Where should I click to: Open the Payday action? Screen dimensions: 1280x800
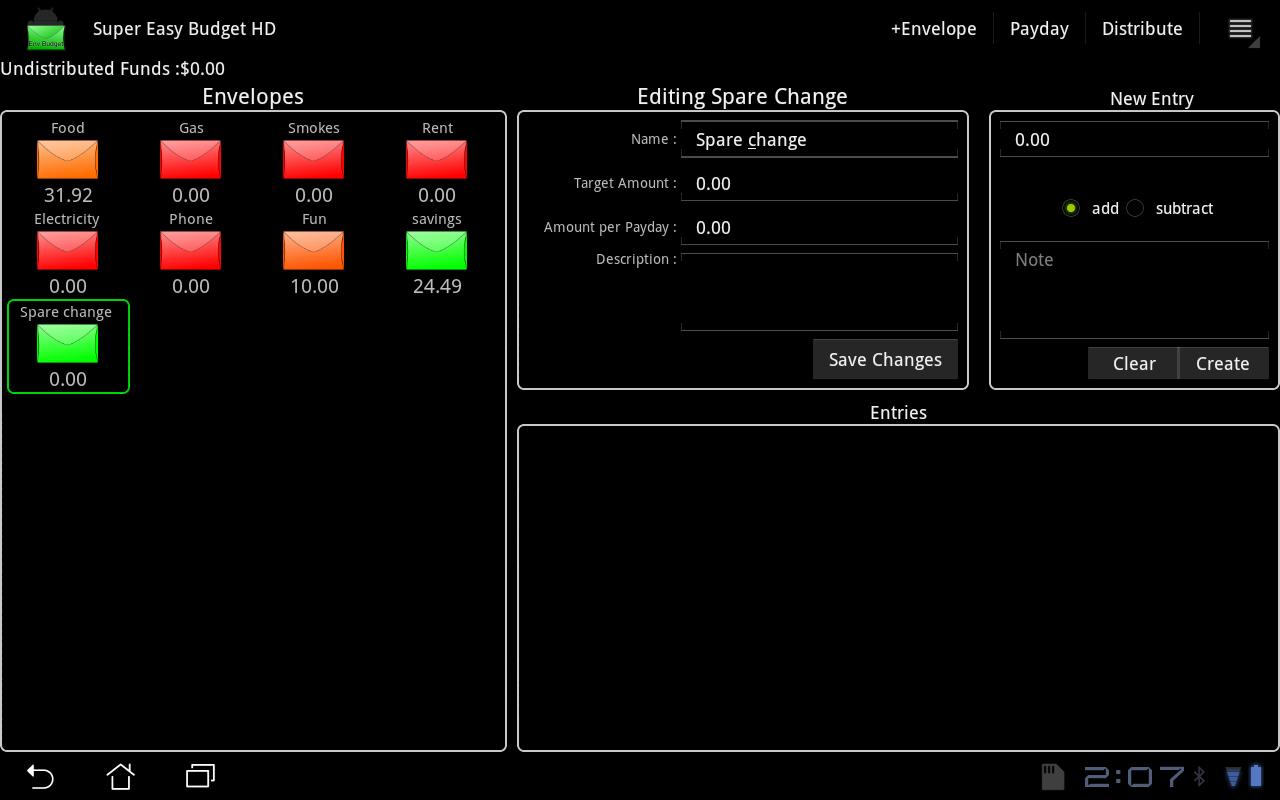click(x=1039, y=29)
